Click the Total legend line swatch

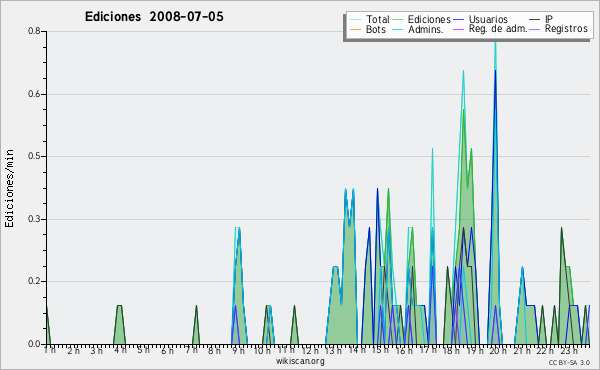pyautogui.click(x=355, y=20)
